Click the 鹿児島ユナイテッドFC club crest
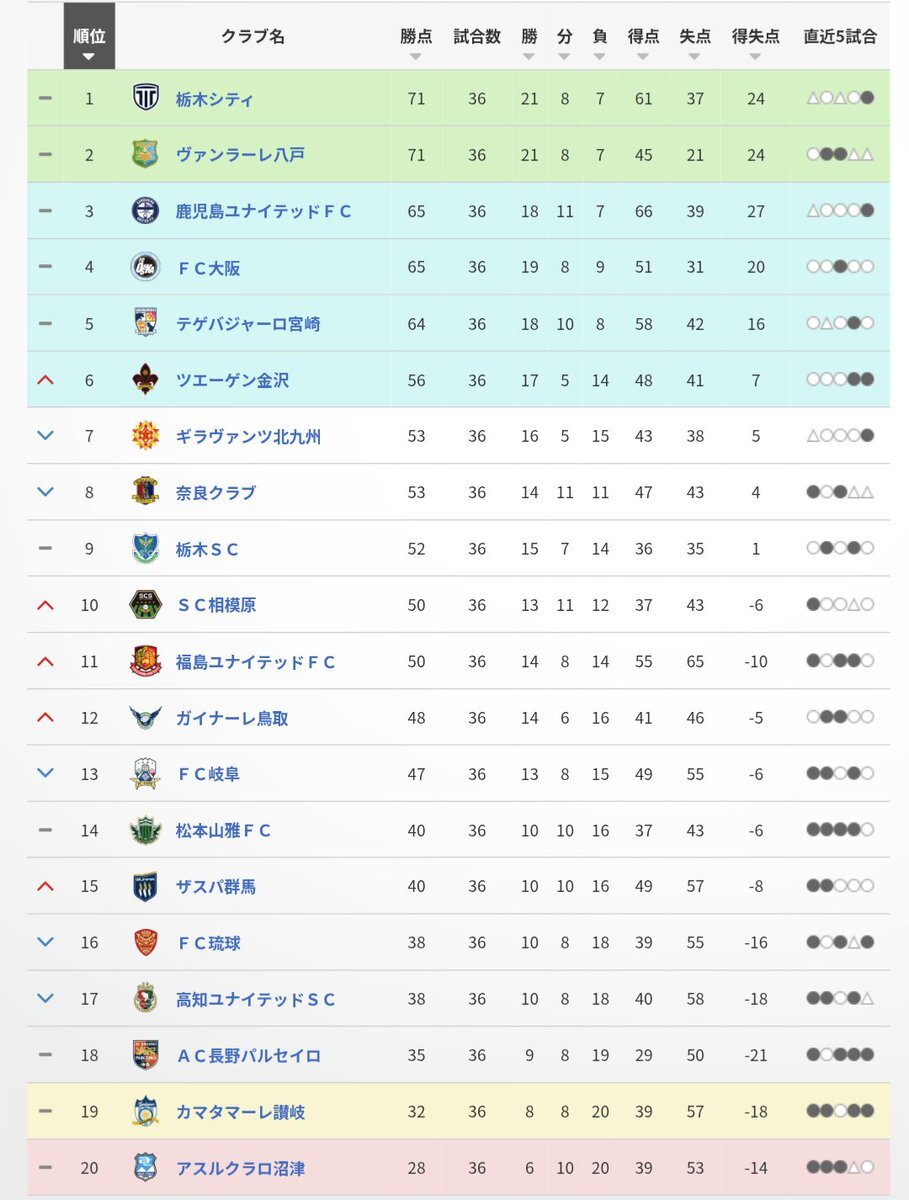The height and width of the screenshot is (1200, 909). (145, 211)
